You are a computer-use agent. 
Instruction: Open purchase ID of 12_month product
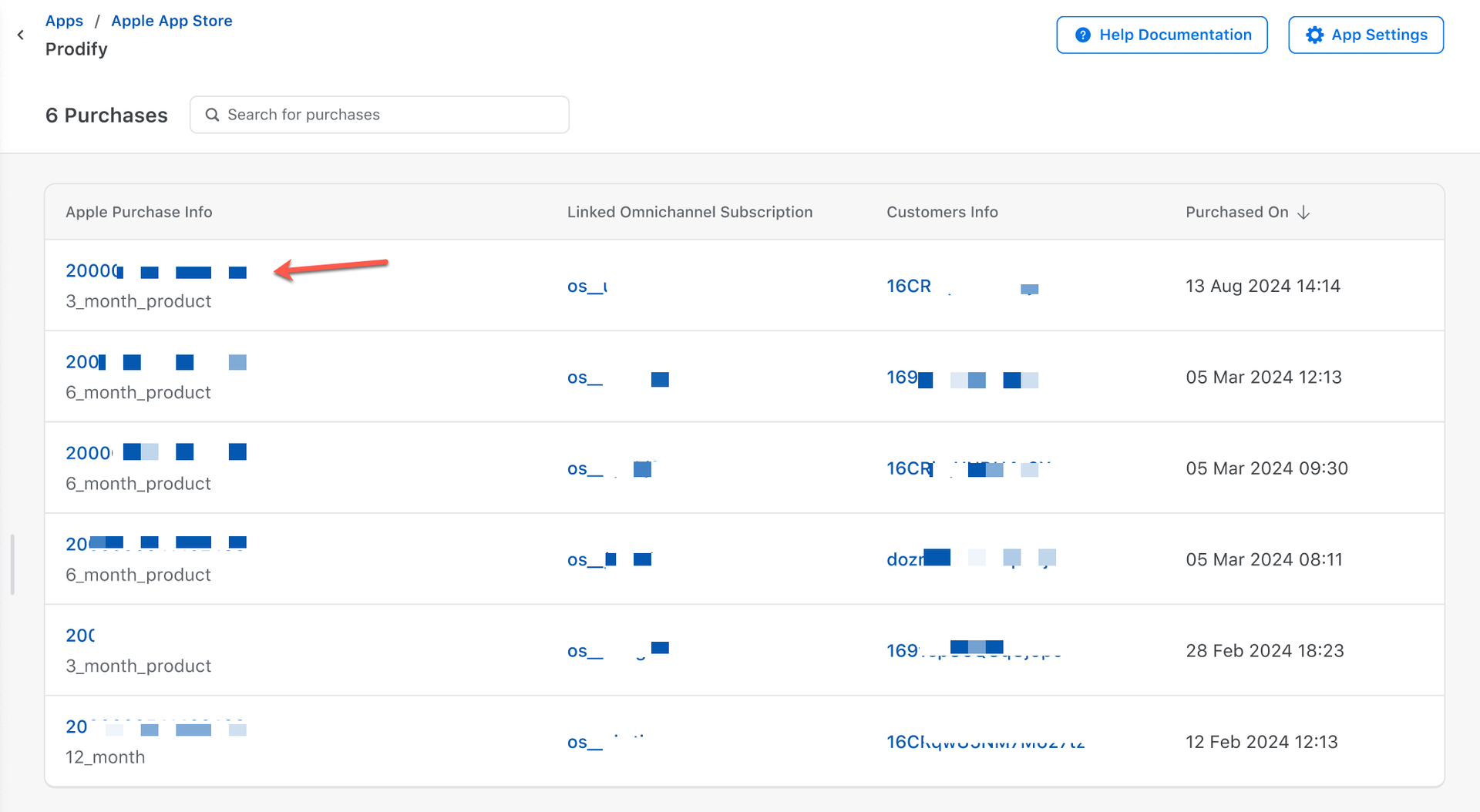pos(76,726)
